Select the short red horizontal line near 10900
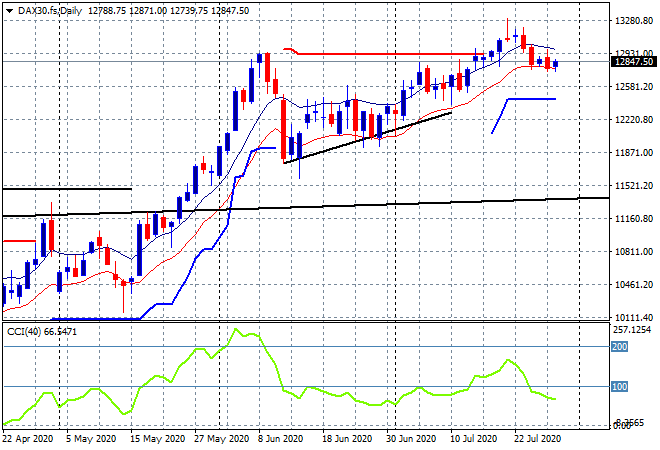Image resolution: width=660 pixels, height=450 pixels. tap(19, 241)
